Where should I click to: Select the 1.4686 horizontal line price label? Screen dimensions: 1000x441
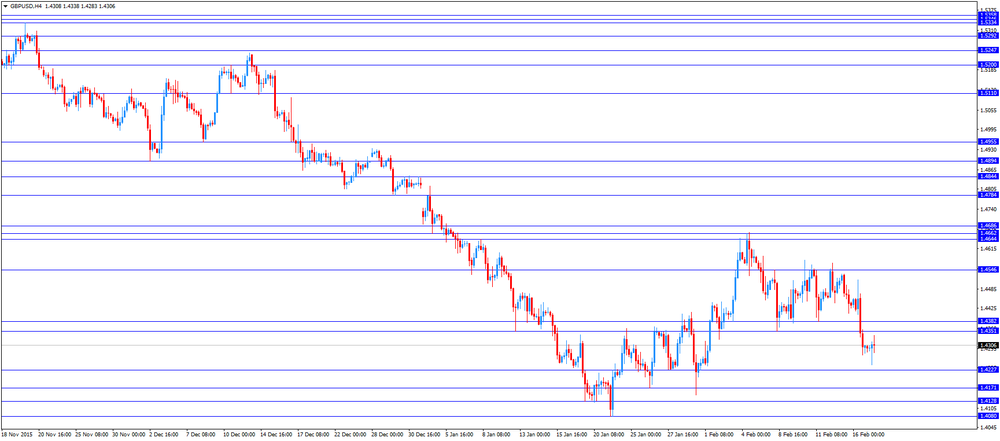tap(988, 226)
